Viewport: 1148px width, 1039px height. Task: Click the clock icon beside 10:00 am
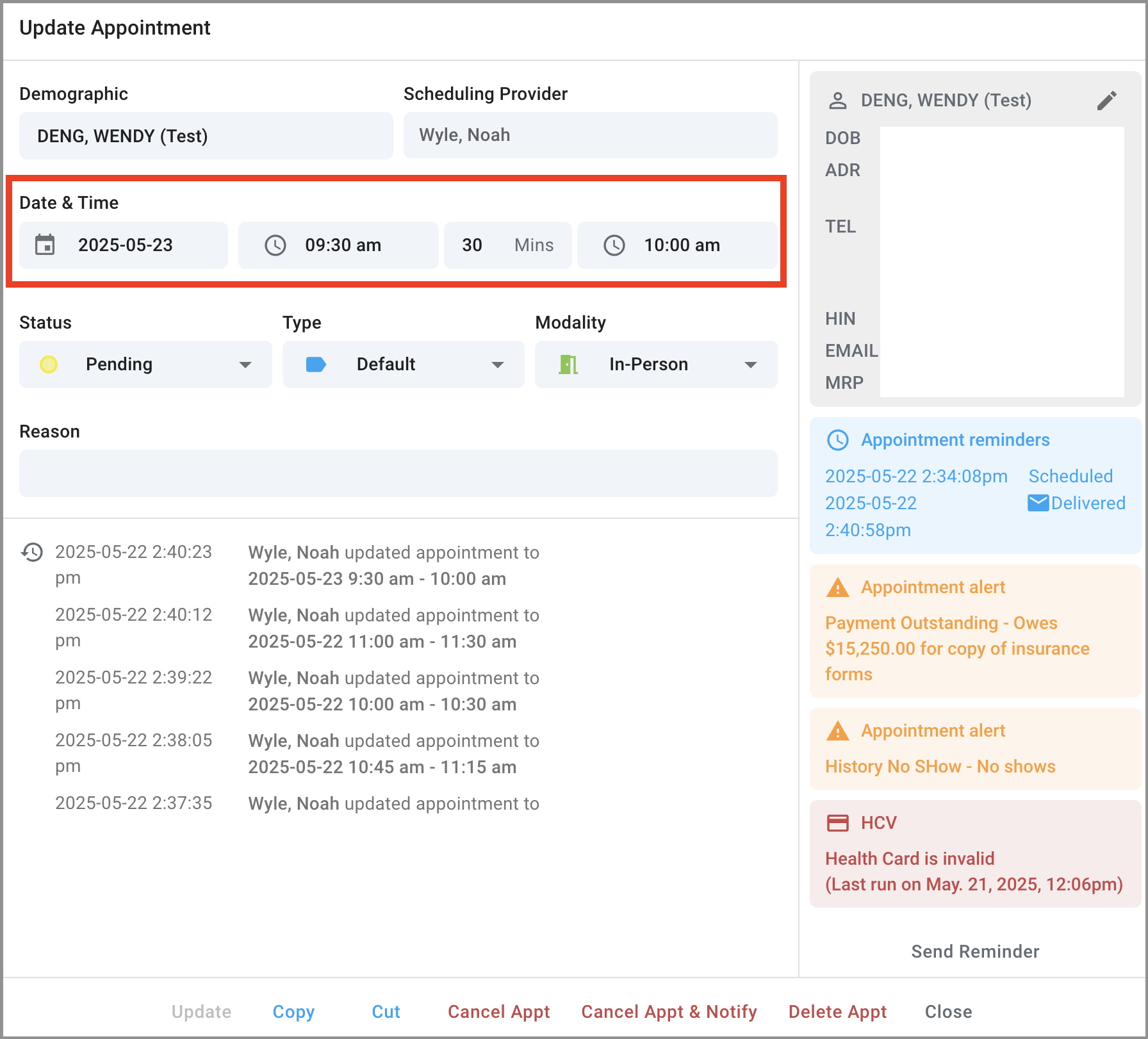tap(614, 245)
